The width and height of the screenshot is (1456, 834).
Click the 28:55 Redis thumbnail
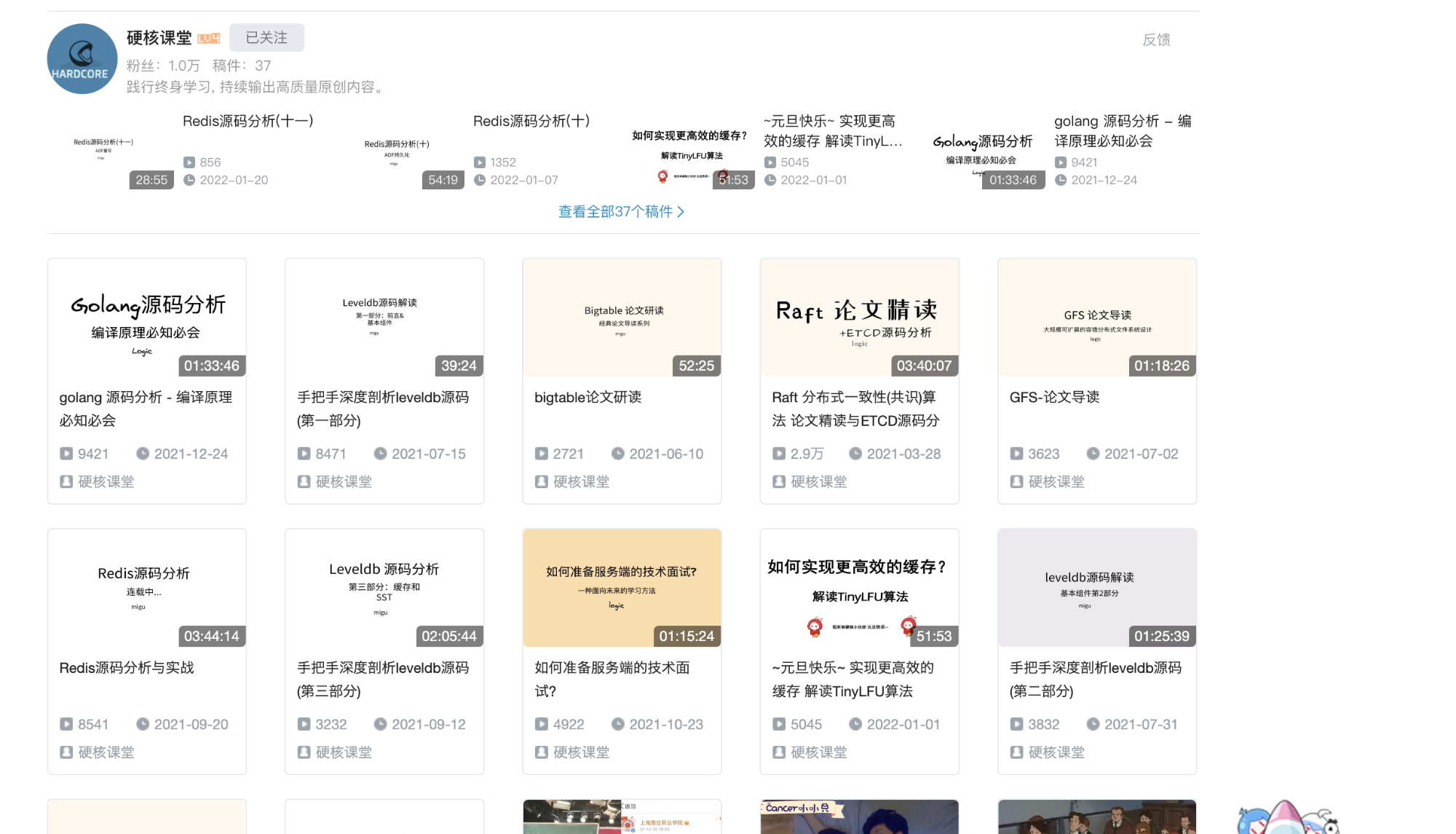[111, 151]
